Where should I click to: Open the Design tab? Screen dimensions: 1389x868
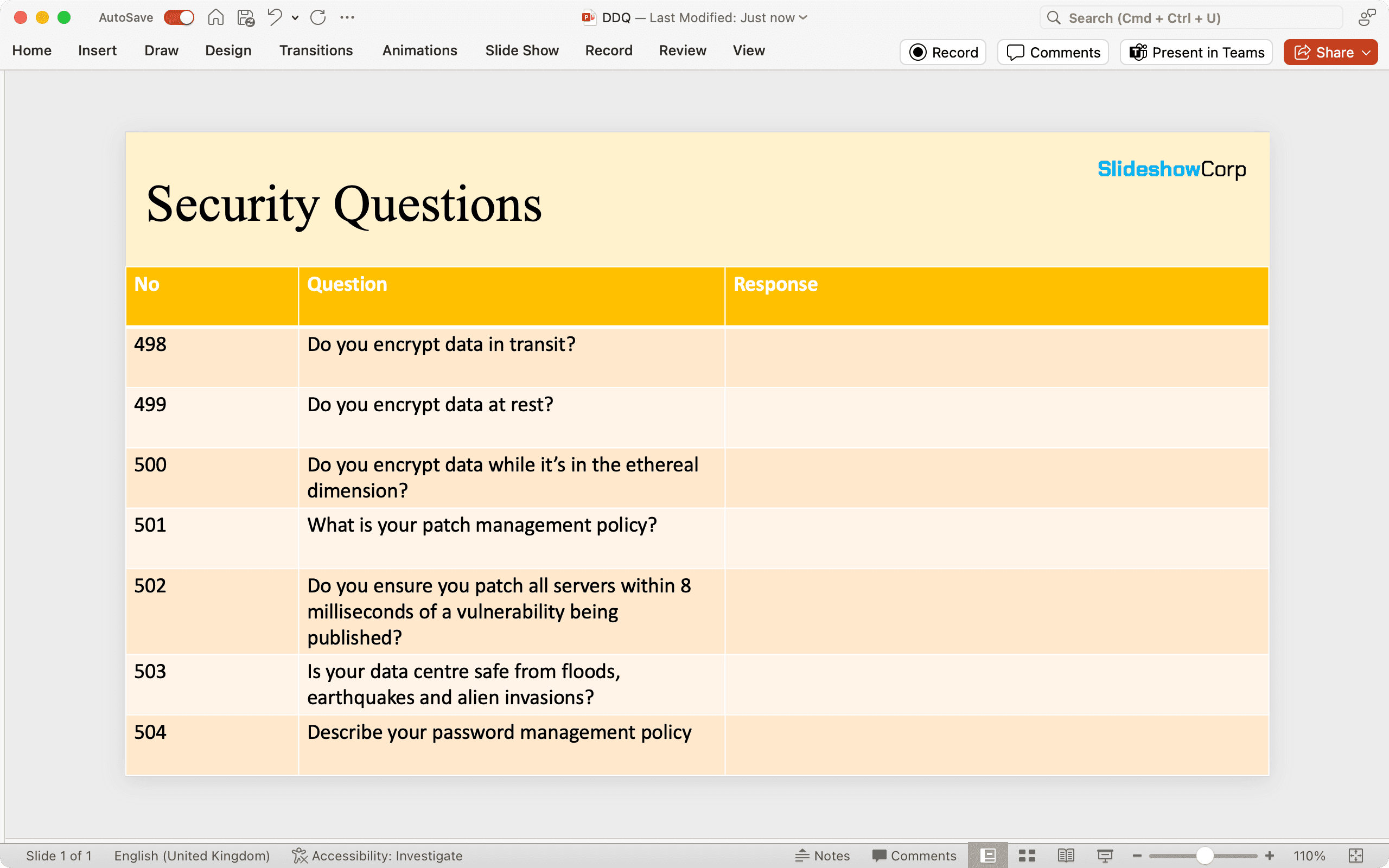(228, 51)
